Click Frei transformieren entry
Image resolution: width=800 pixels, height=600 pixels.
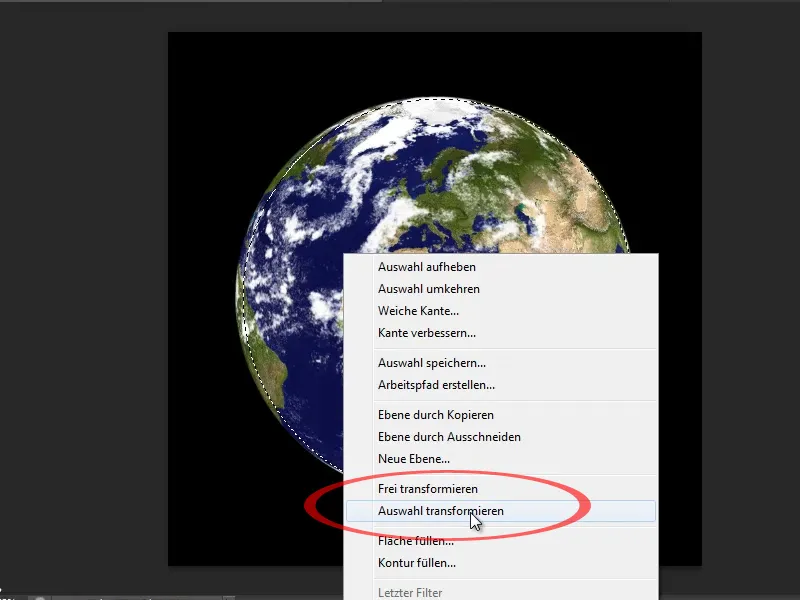point(501,489)
